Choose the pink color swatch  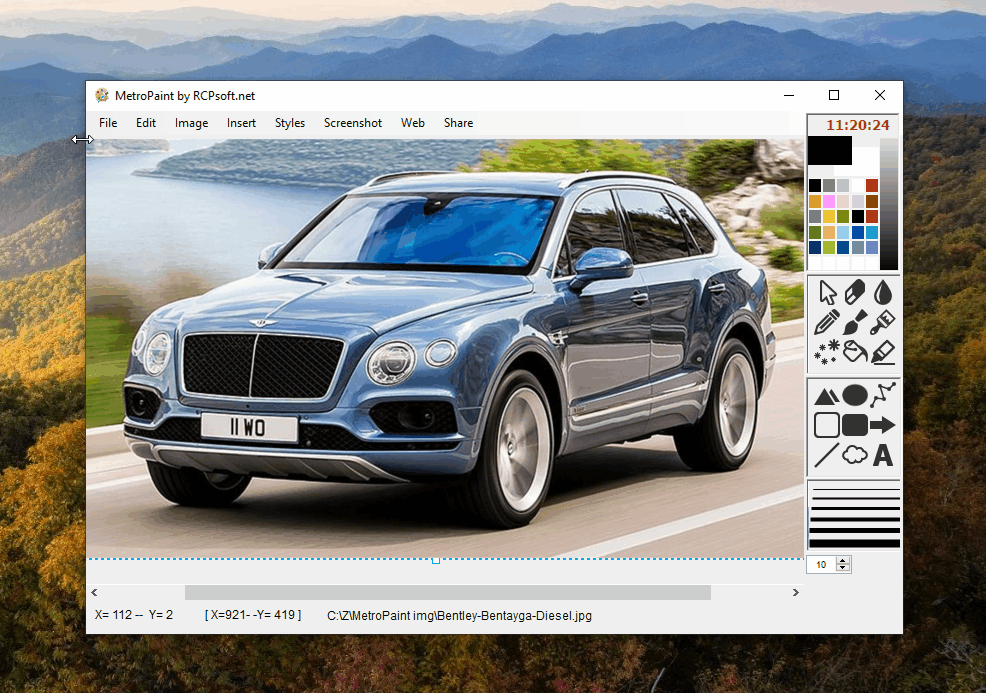click(x=829, y=201)
